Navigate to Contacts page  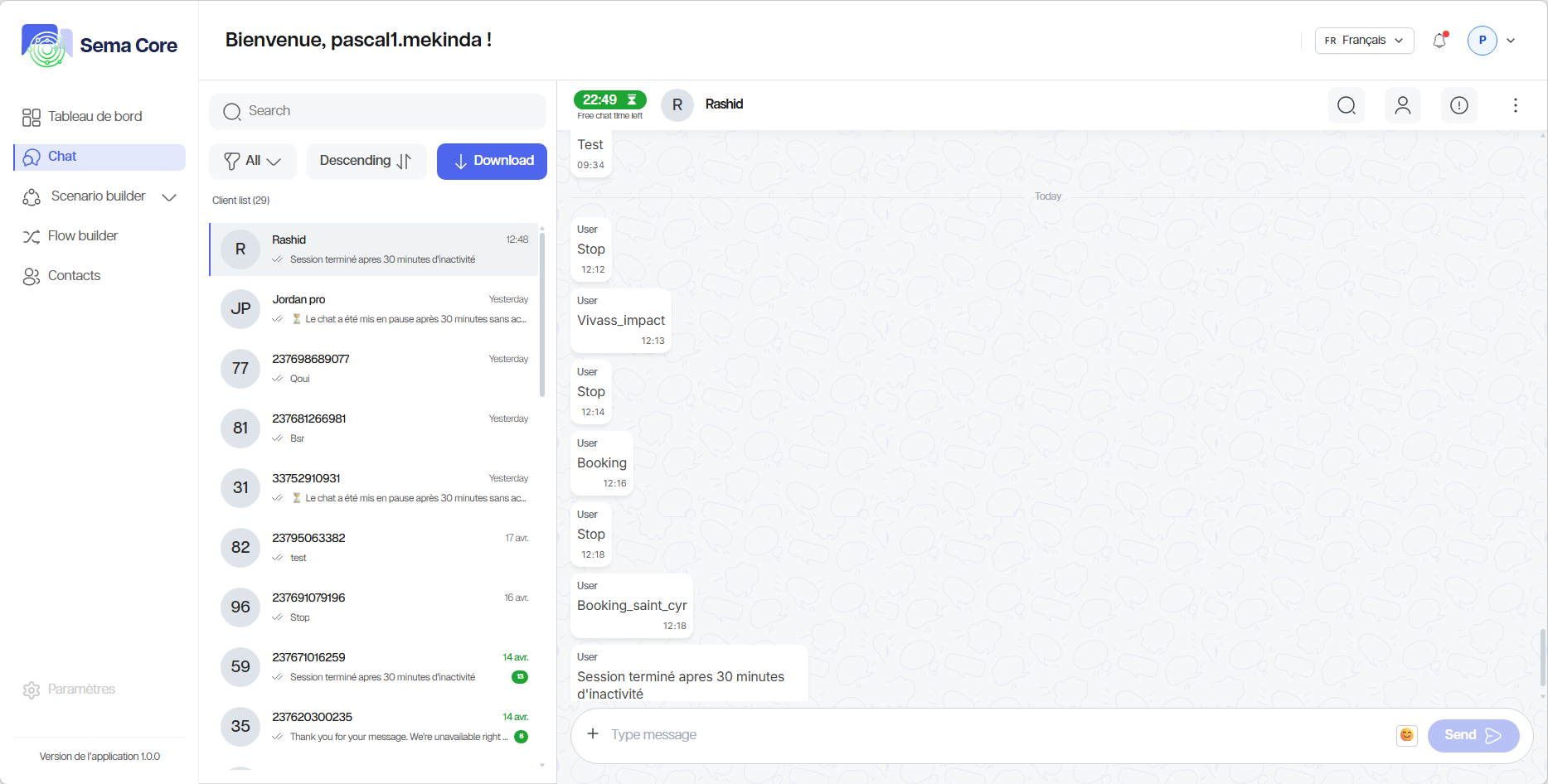[x=74, y=276]
